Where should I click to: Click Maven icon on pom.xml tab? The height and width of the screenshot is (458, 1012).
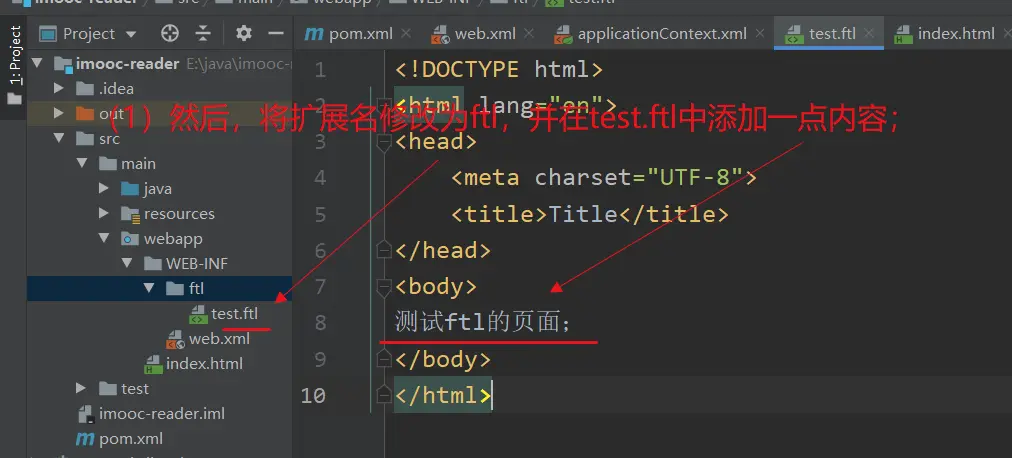(x=314, y=34)
